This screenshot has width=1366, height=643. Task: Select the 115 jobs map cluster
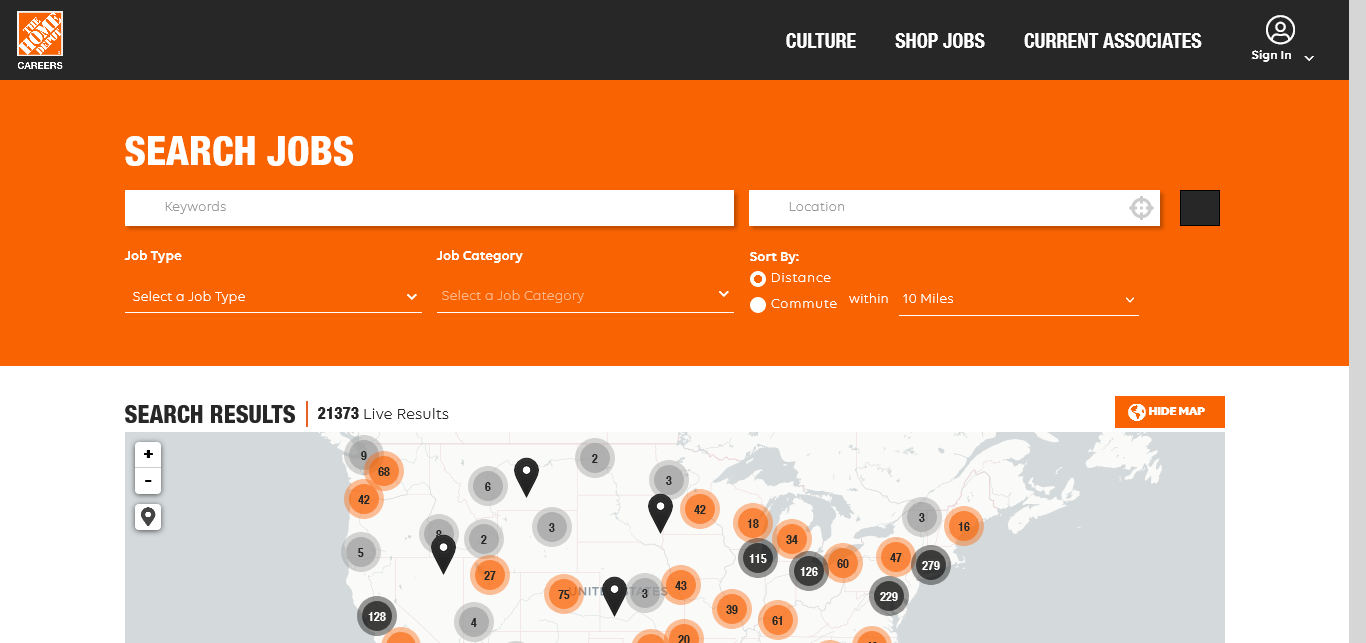757,558
